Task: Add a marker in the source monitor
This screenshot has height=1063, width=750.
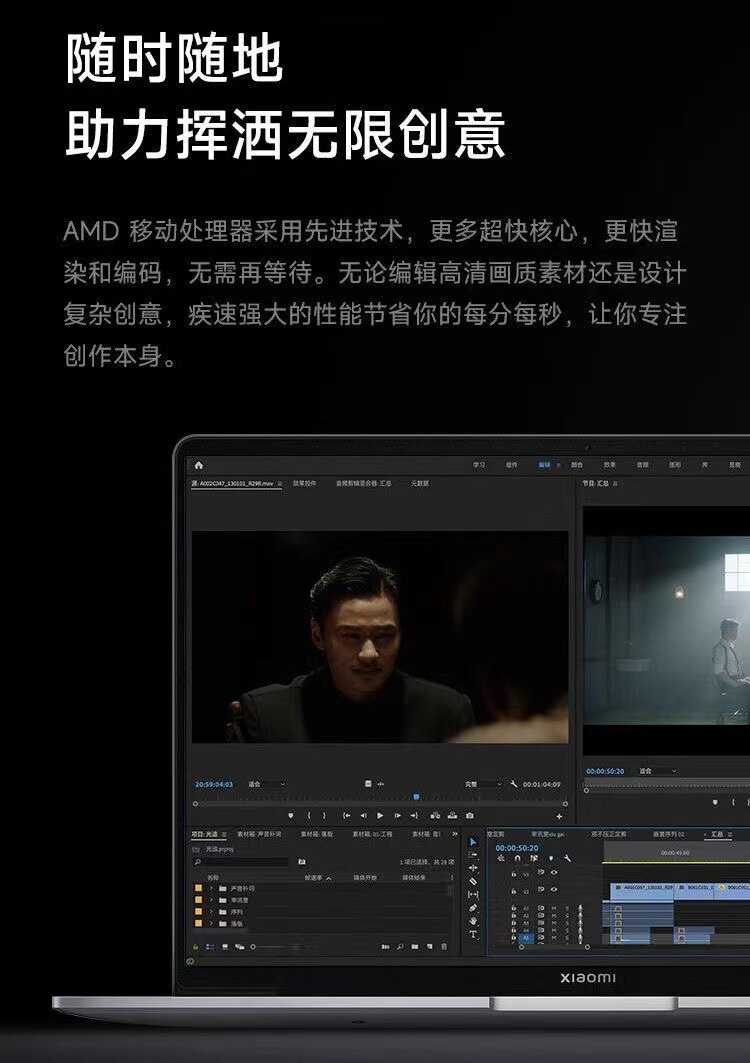Action: pos(290,816)
